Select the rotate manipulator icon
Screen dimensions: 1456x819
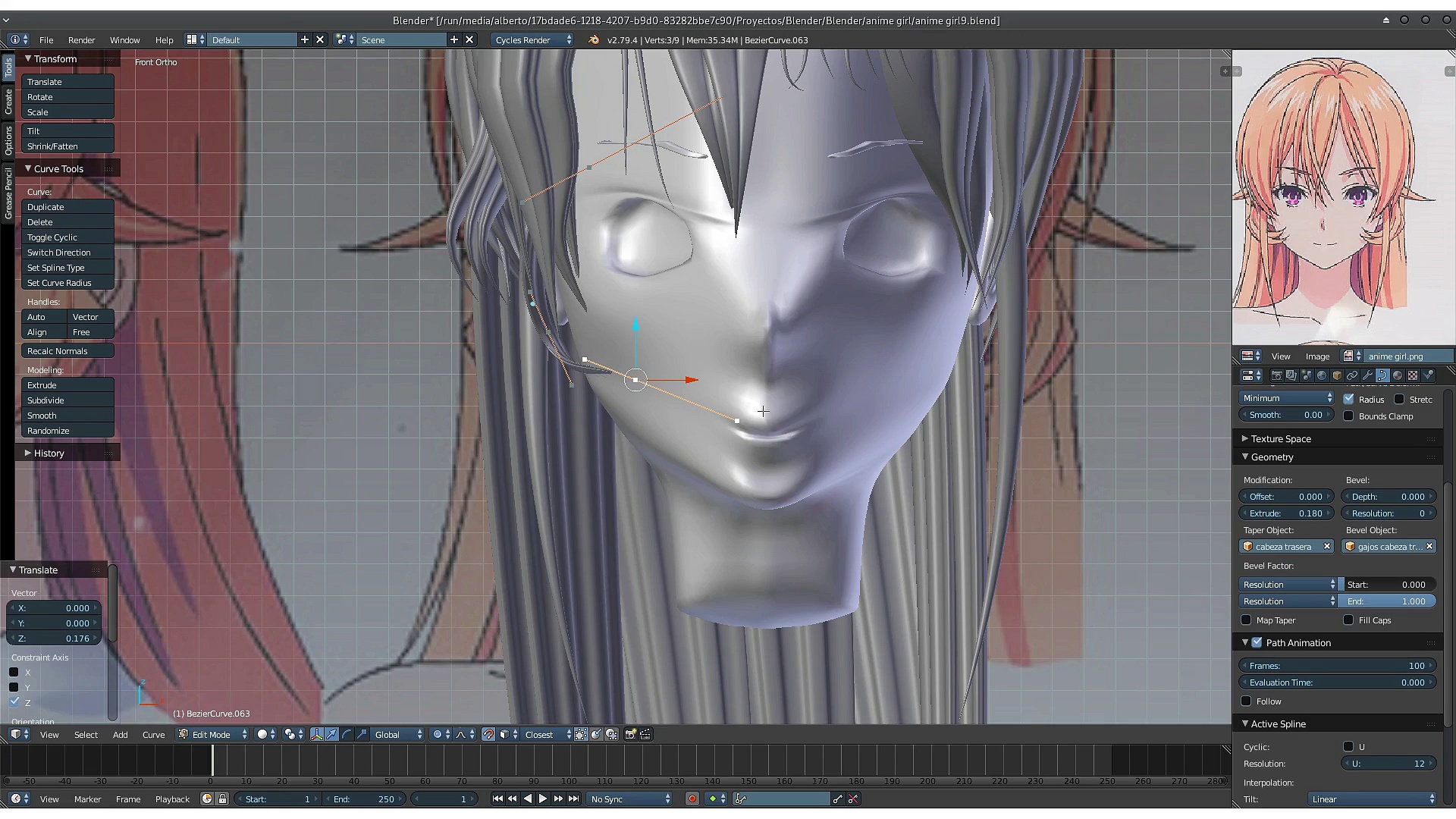(347, 734)
